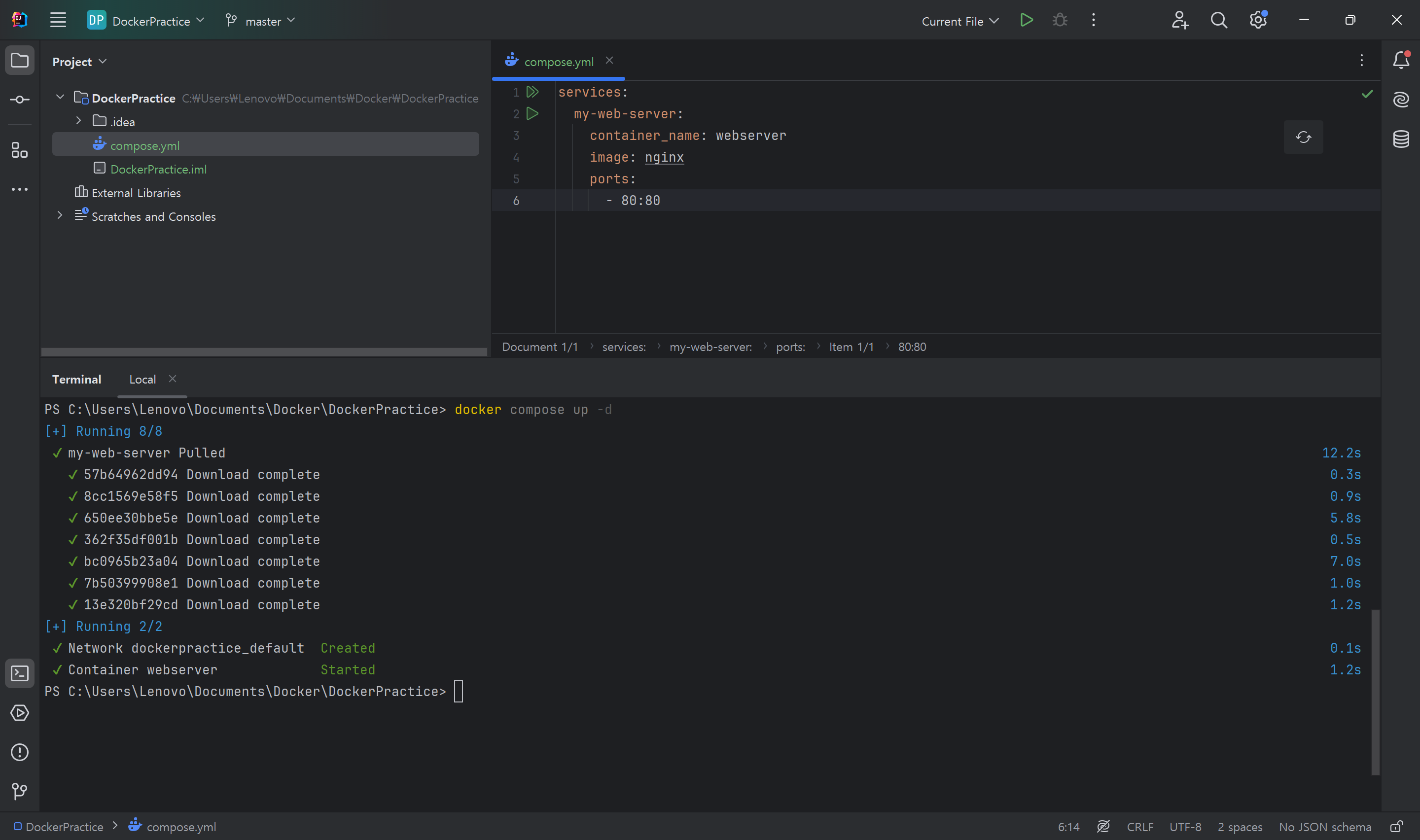This screenshot has height=840, width=1420.
Task: Open the main hamburger menu
Action: click(x=58, y=20)
